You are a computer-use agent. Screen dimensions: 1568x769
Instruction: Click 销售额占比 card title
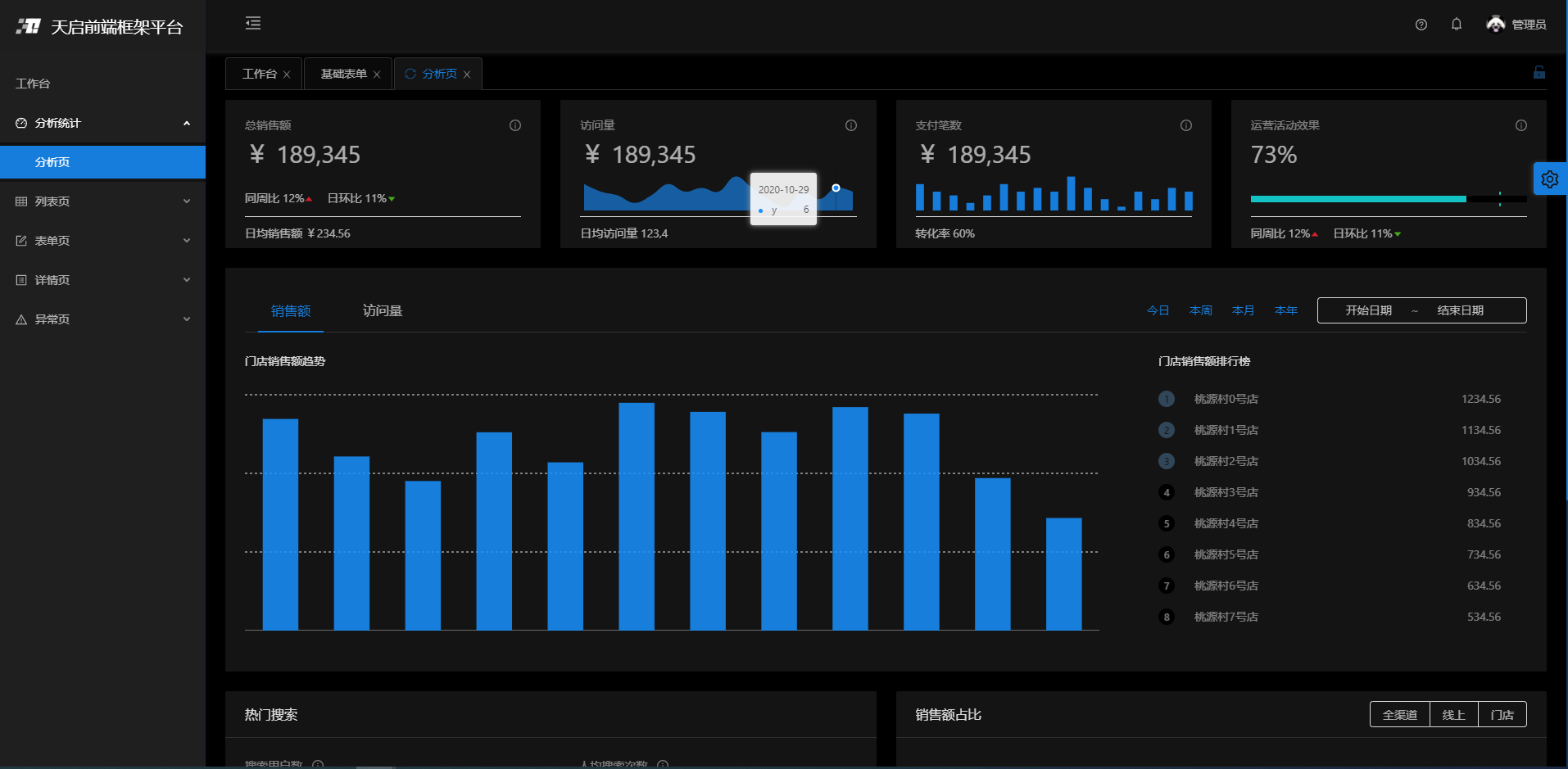point(948,715)
